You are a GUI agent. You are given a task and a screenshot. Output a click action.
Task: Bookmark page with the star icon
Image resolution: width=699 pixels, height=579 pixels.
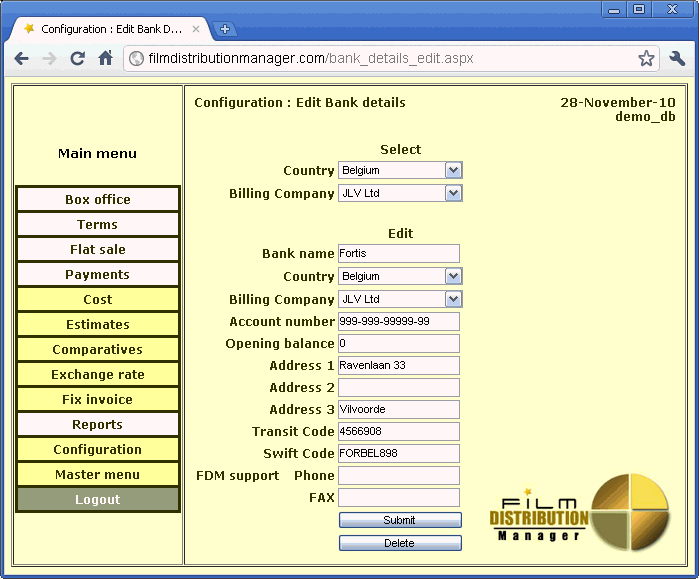point(646,58)
